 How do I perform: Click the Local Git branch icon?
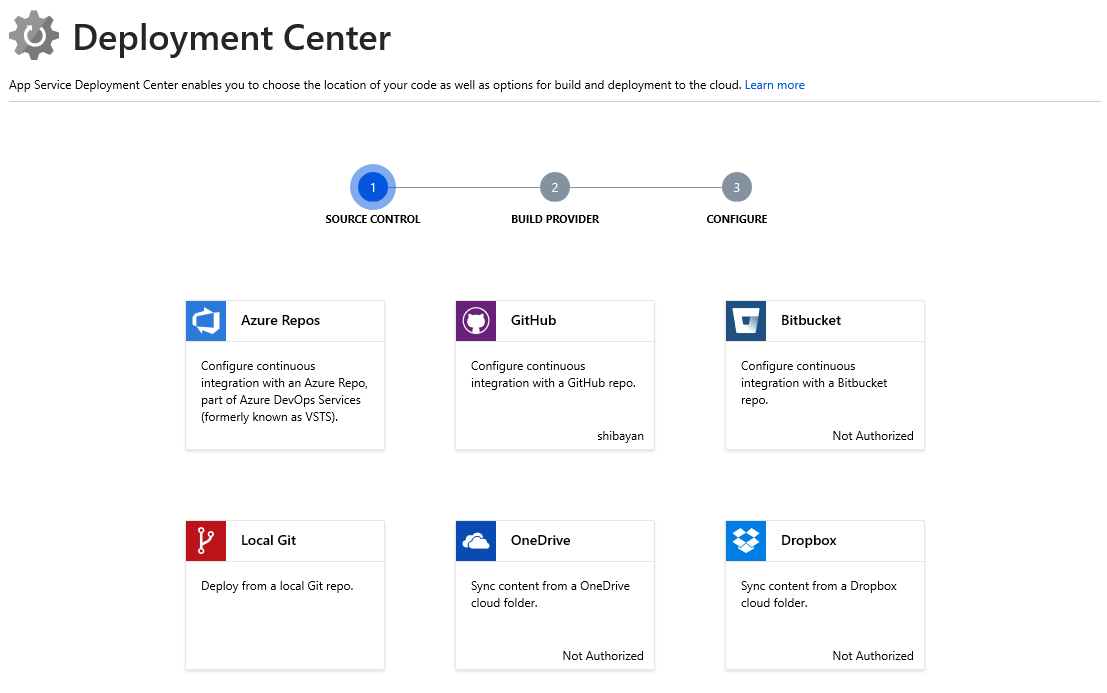click(x=205, y=541)
